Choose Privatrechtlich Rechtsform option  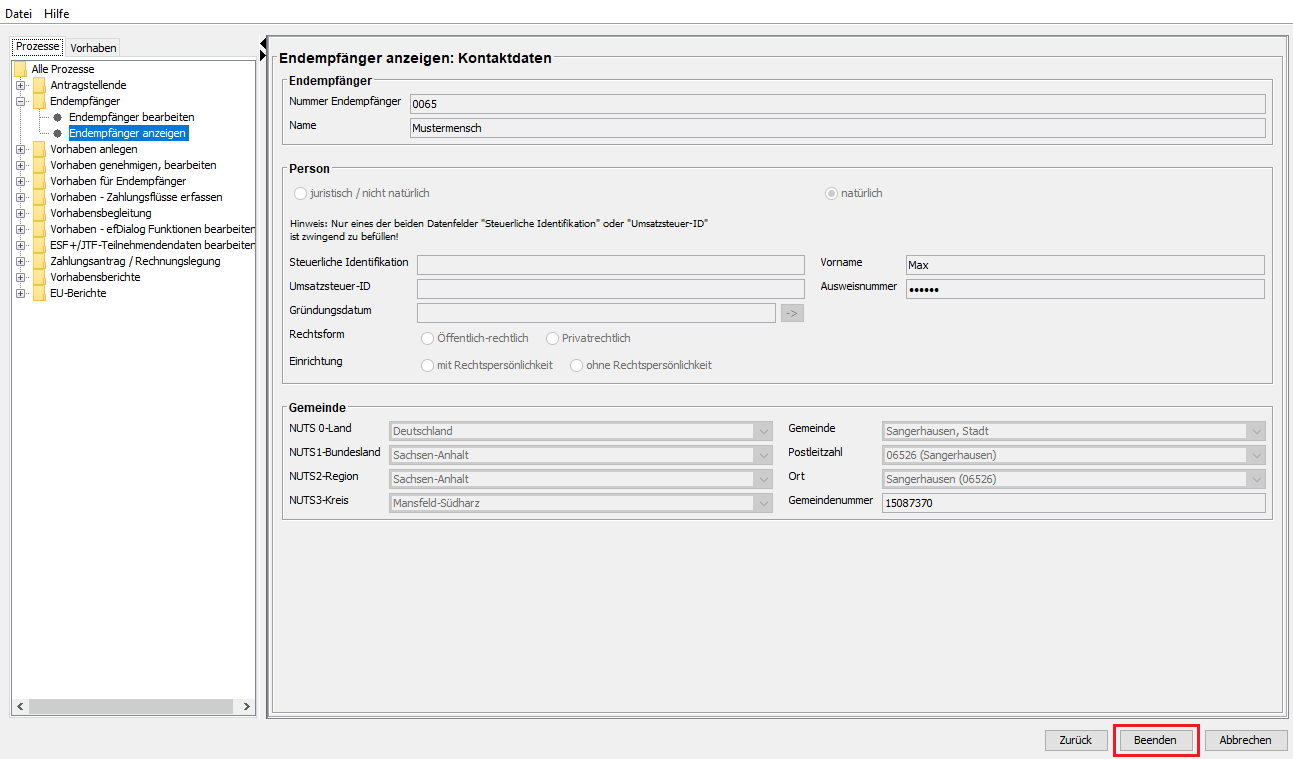click(553, 338)
